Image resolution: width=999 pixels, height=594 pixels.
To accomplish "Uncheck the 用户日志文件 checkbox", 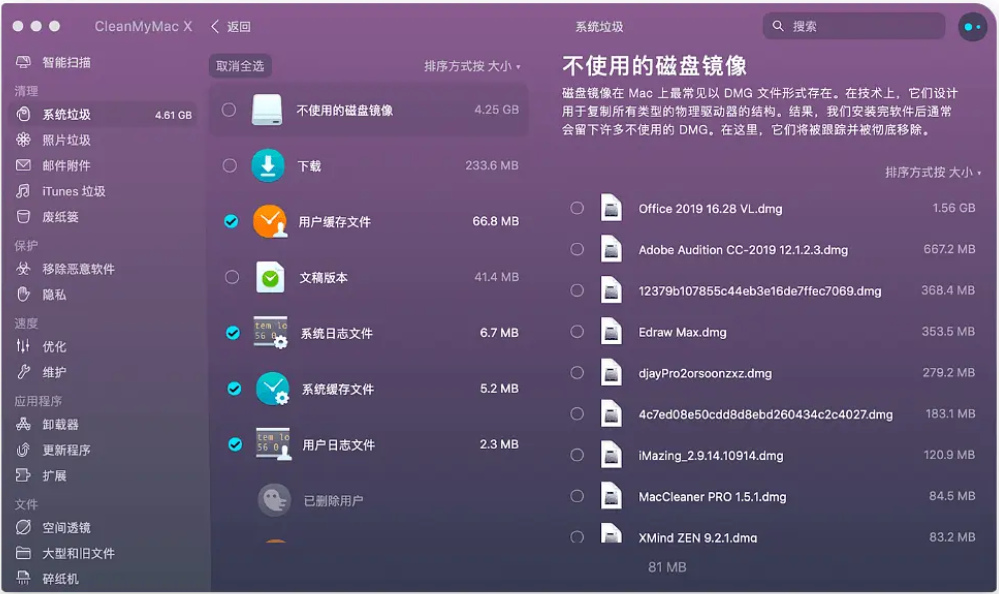I will (x=235, y=444).
